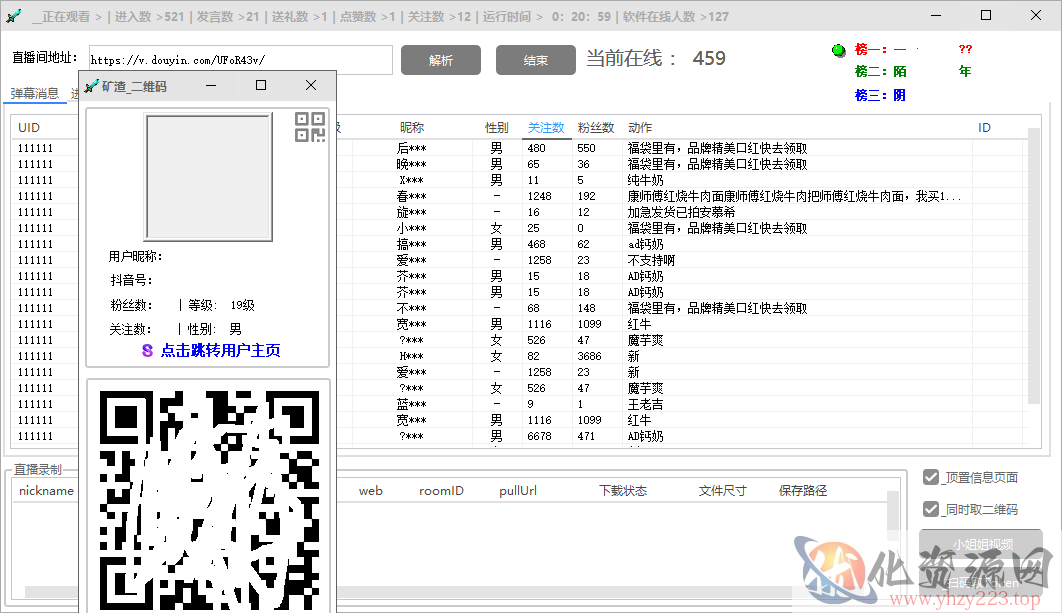Click the follow count cell 480
Screen dimensions: 1062x613
pos(536,148)
